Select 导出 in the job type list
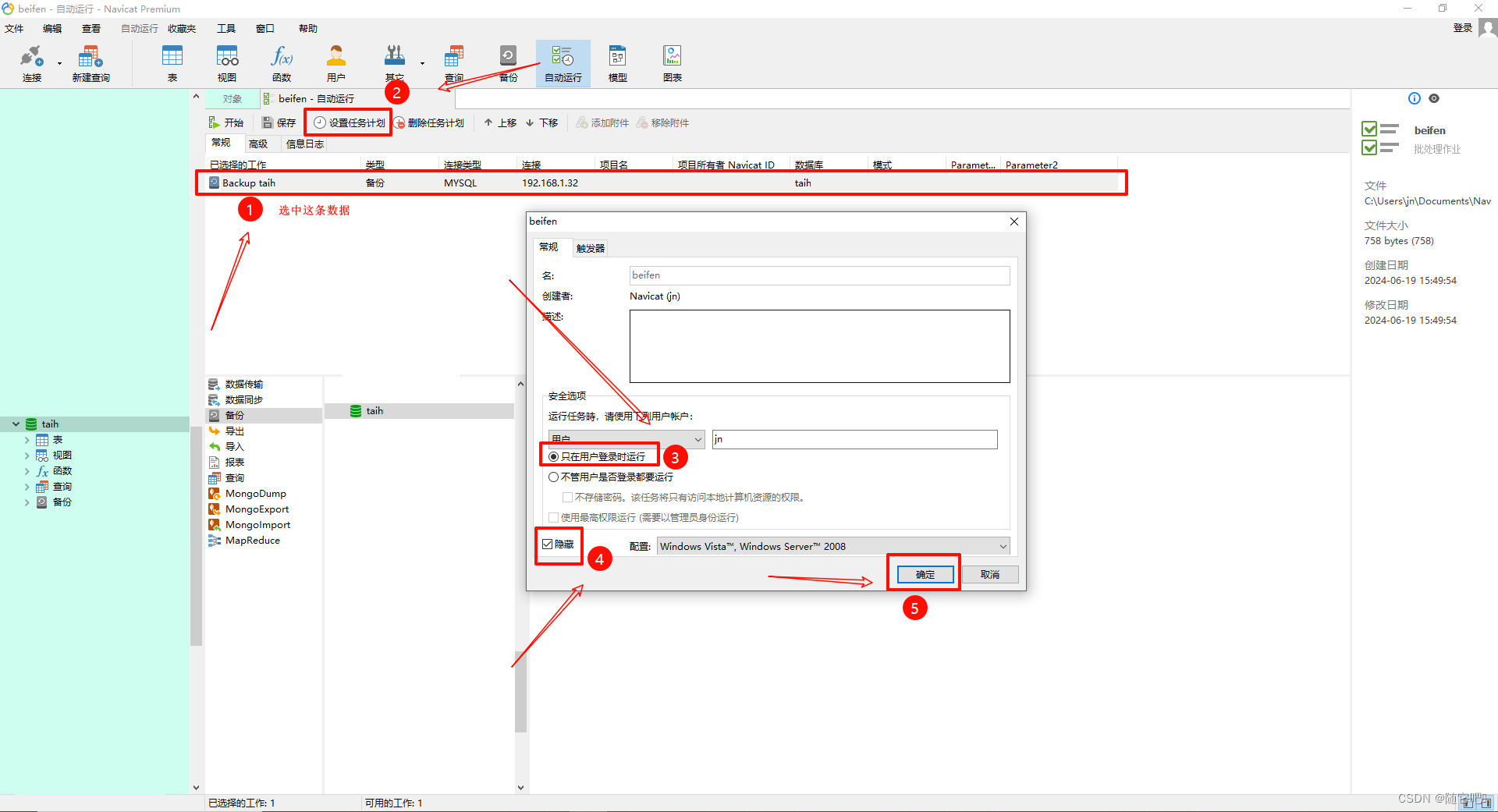The width and height of the screenshot is (1498, 812). (234, 431)
